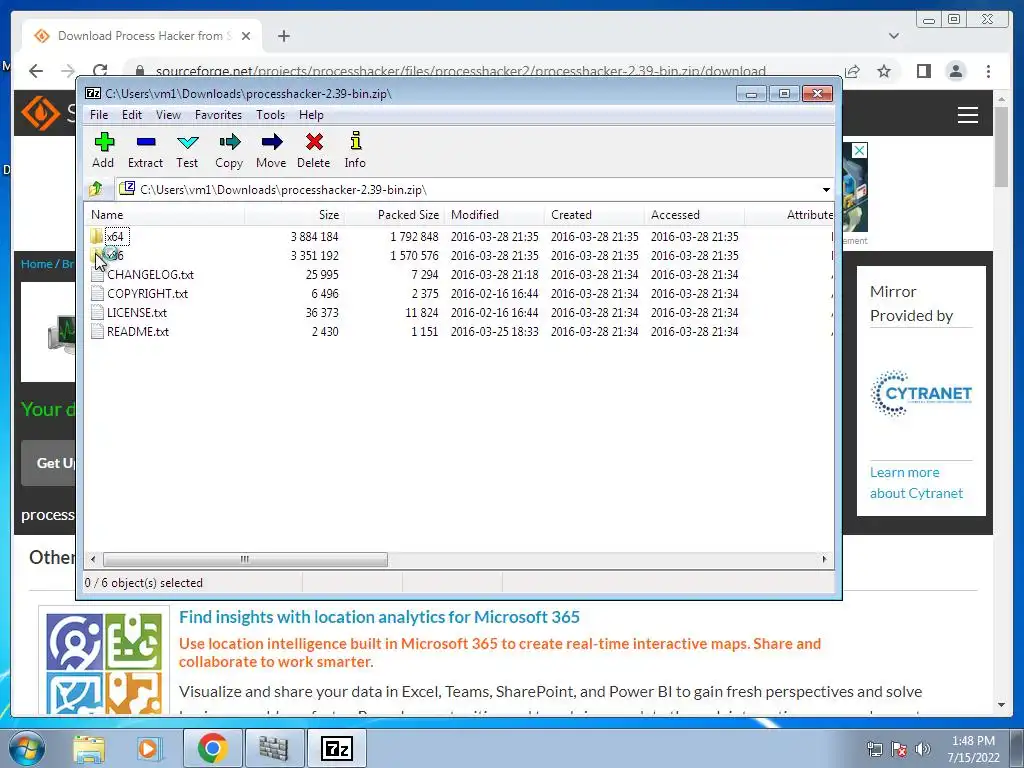
Task: Bookmark the page with the star icon
Action: pos(884,71)
